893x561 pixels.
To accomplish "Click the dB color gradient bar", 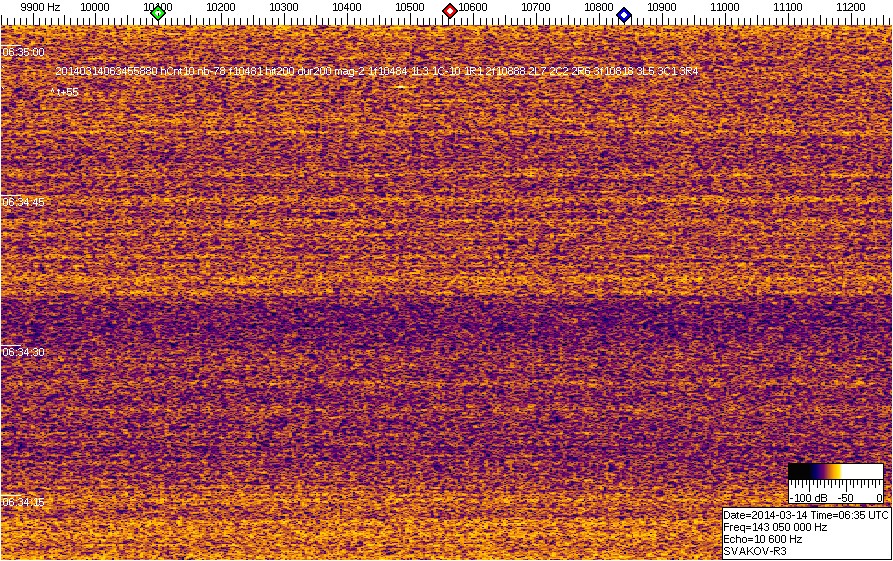I will (835, 471).
